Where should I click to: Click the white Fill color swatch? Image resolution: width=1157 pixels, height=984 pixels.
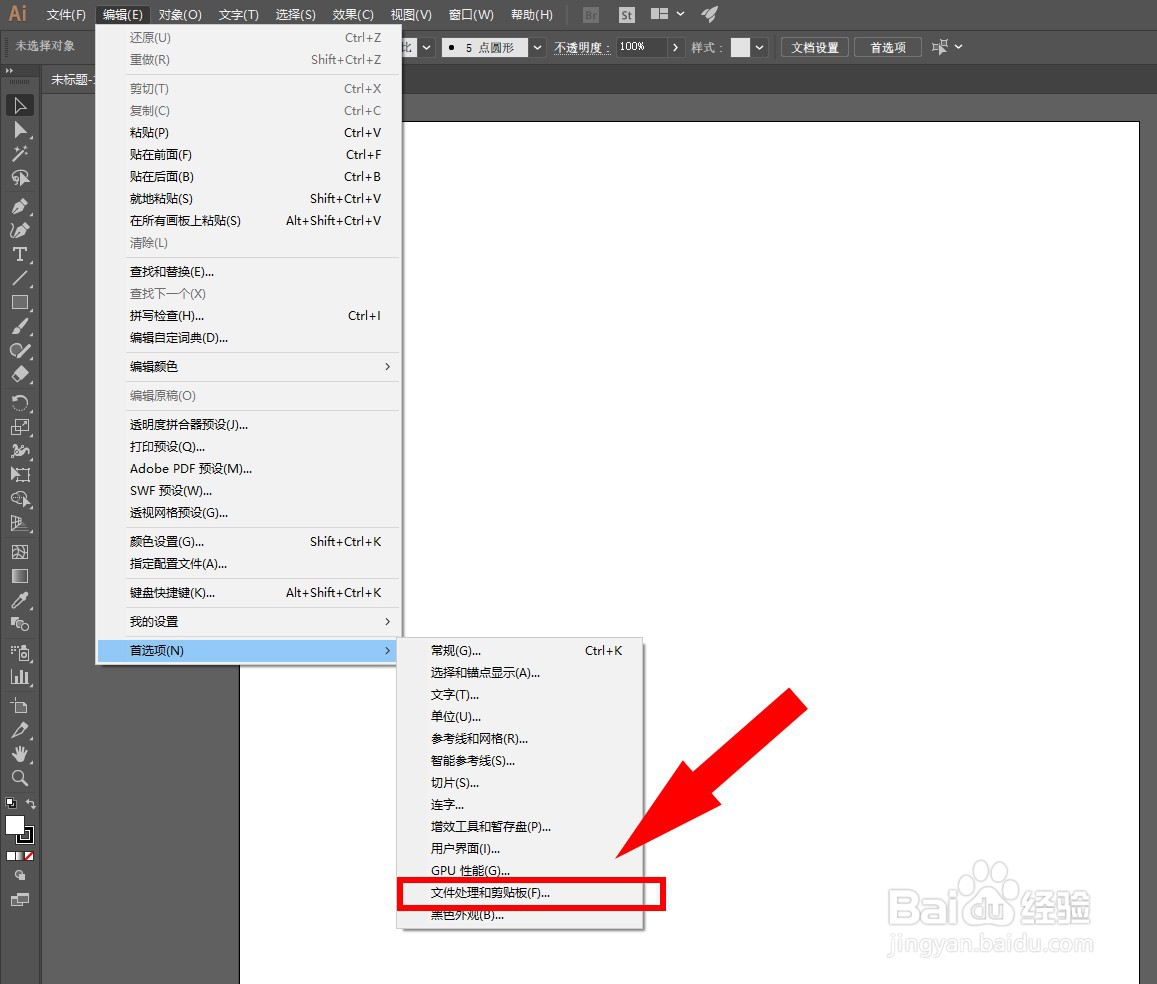15,825
